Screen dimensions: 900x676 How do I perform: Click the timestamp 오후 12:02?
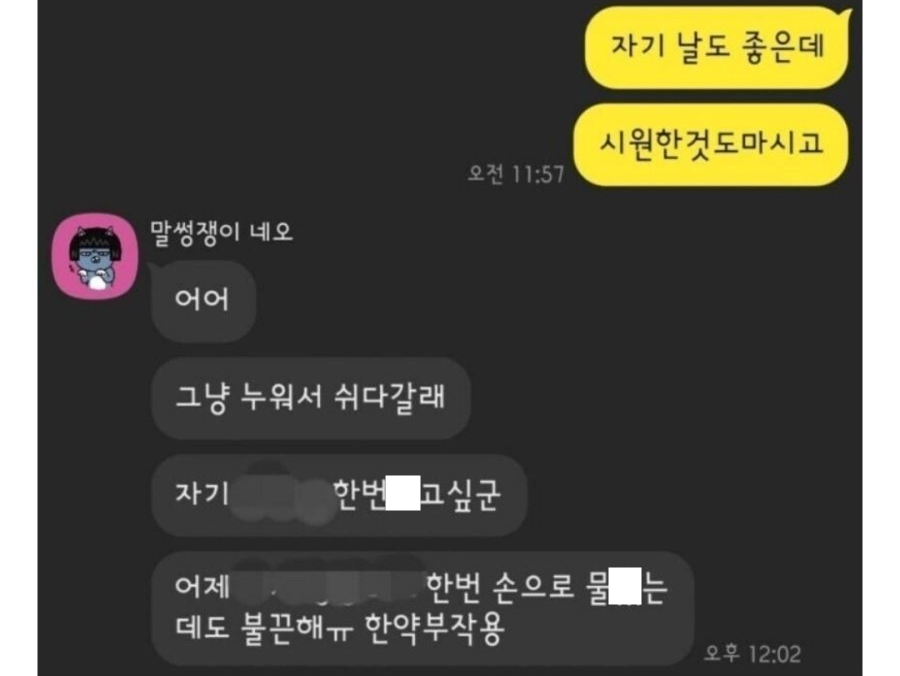pyautogui.click(x=752, y=654)
